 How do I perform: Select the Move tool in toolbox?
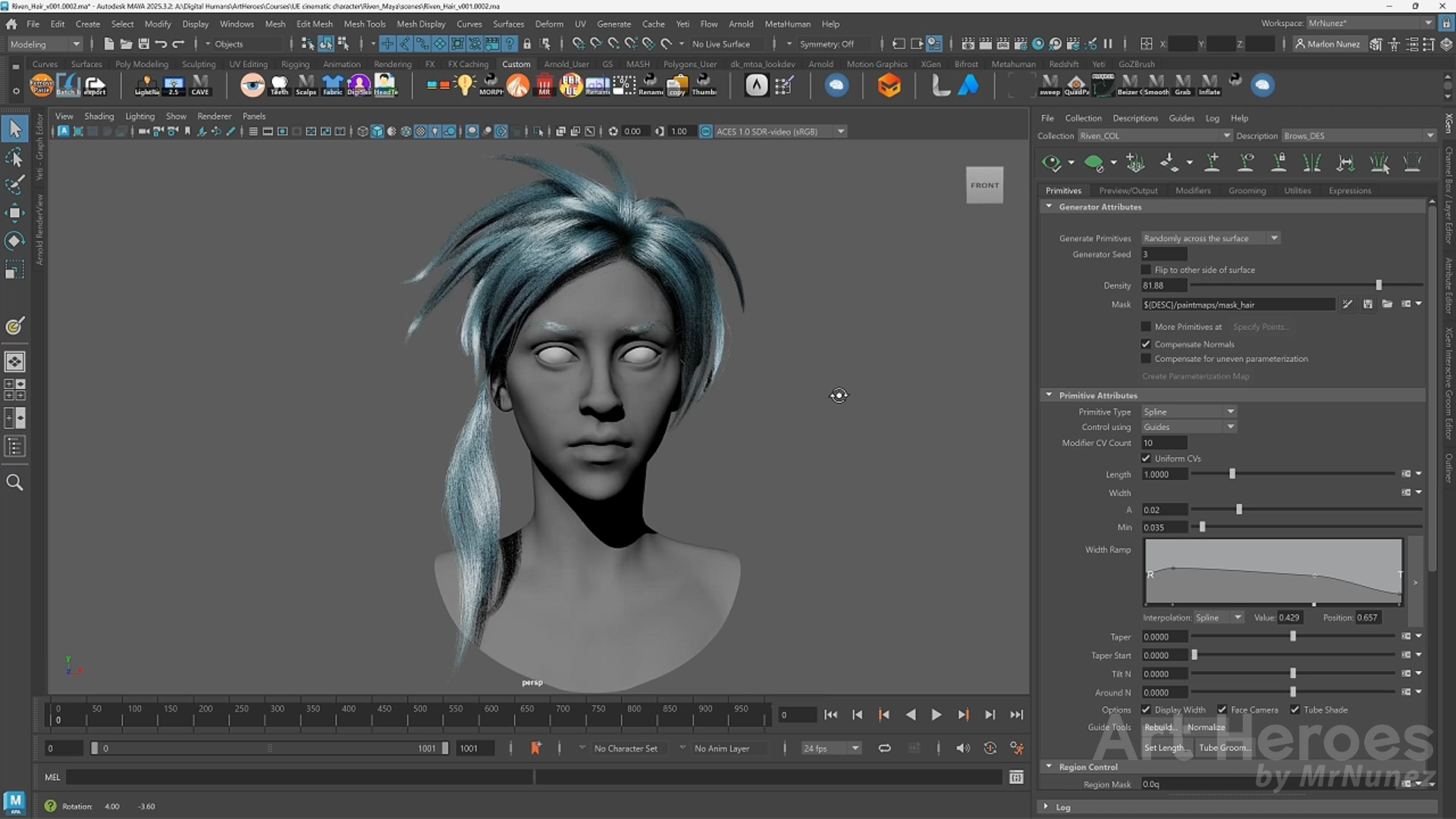click(x=14, y=213)
